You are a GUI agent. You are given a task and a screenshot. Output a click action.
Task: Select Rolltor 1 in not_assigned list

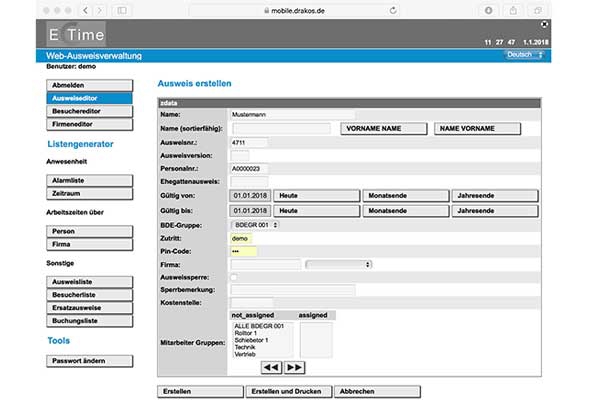tap(246, 332)
